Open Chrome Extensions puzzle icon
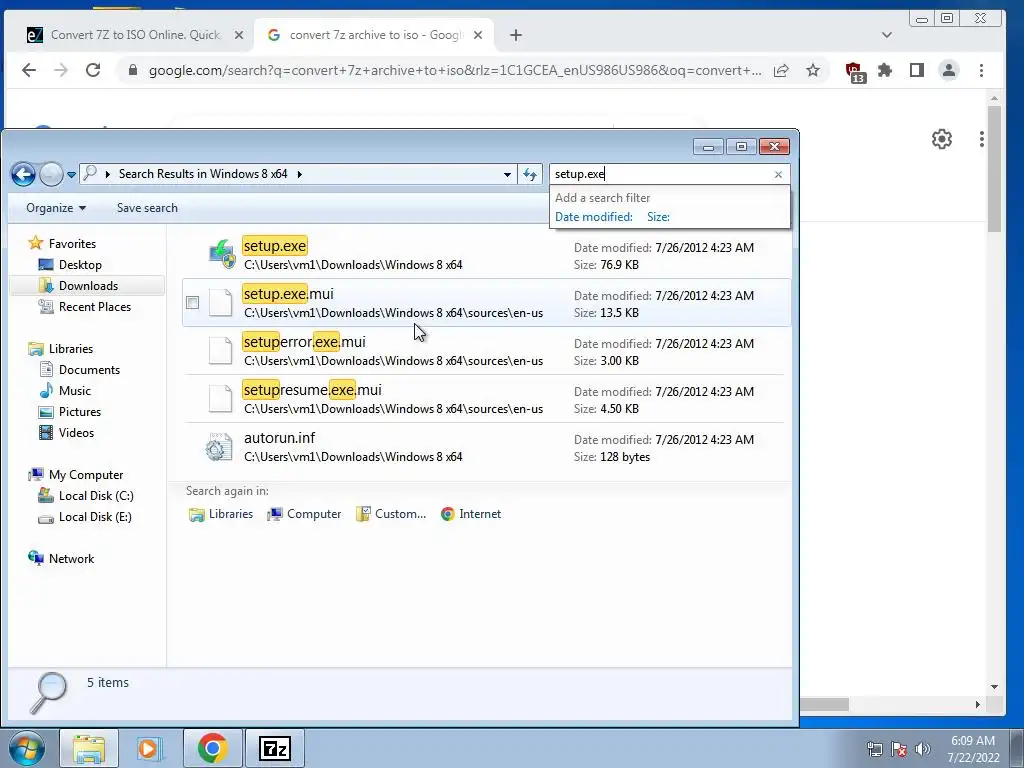Image resolution: width=1024 pixels, height=768 pixels. pos(885,70)
